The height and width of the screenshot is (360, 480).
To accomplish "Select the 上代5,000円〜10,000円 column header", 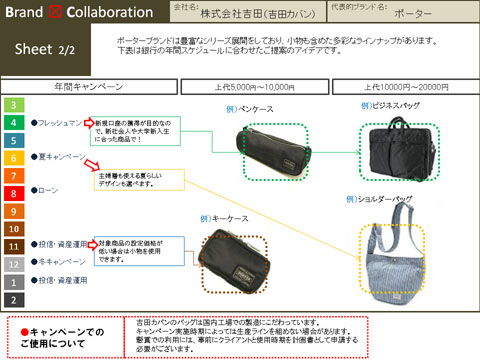I will 255,87.
